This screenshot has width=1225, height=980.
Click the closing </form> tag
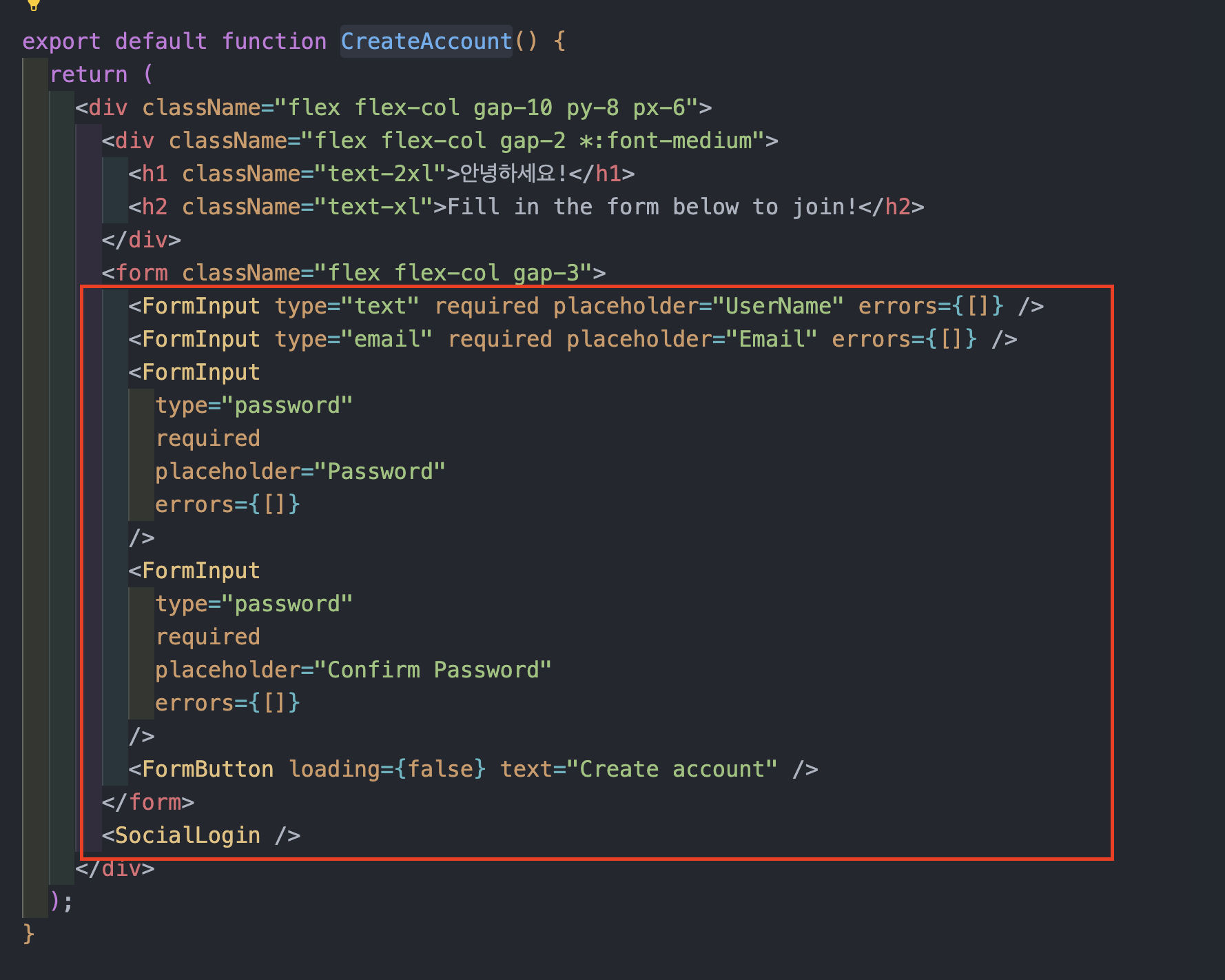[148, 802]
